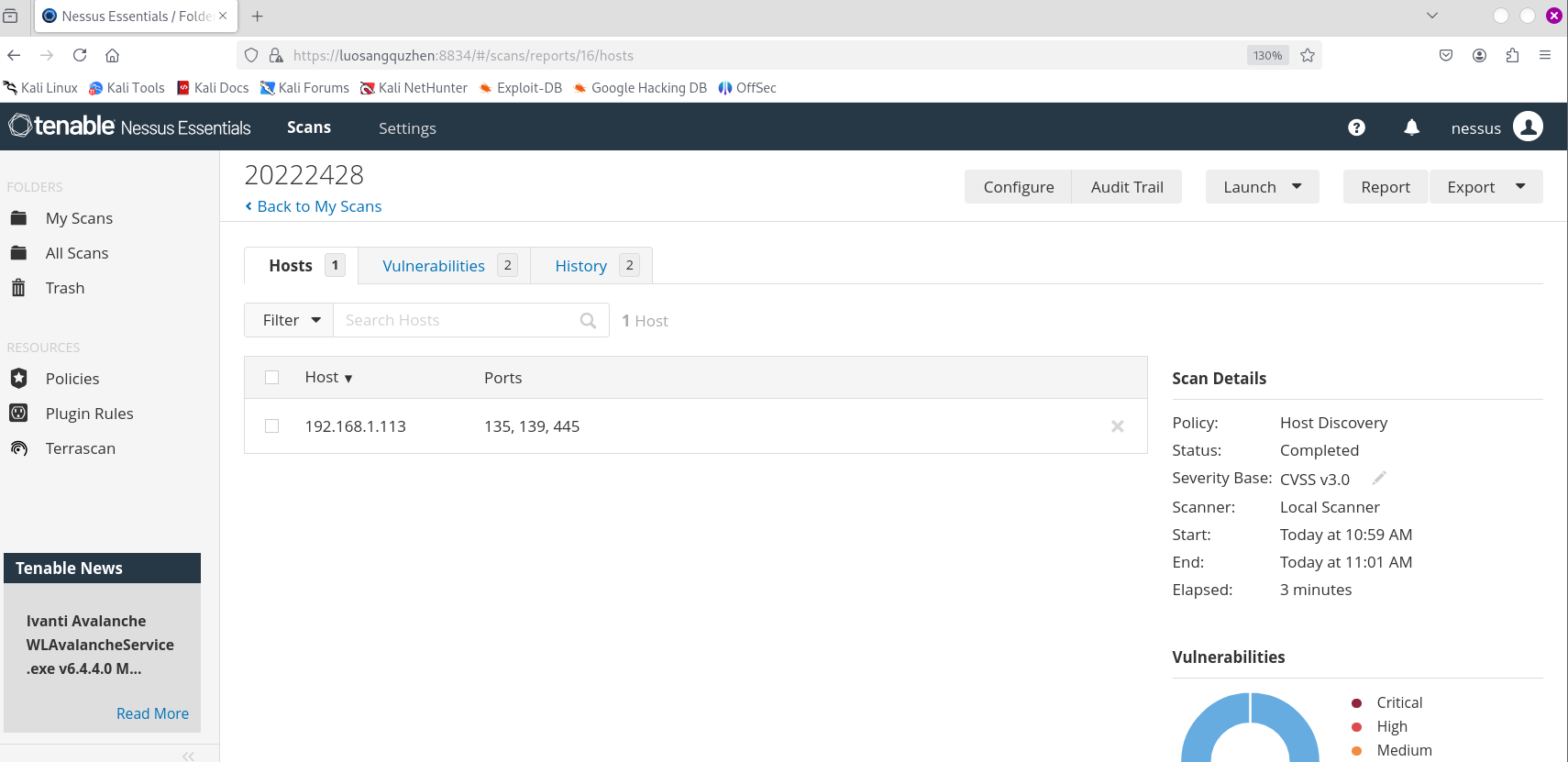Click the All Scans folder icon
The width and height of the screenshot is (1568, 762).
(18, 253)
